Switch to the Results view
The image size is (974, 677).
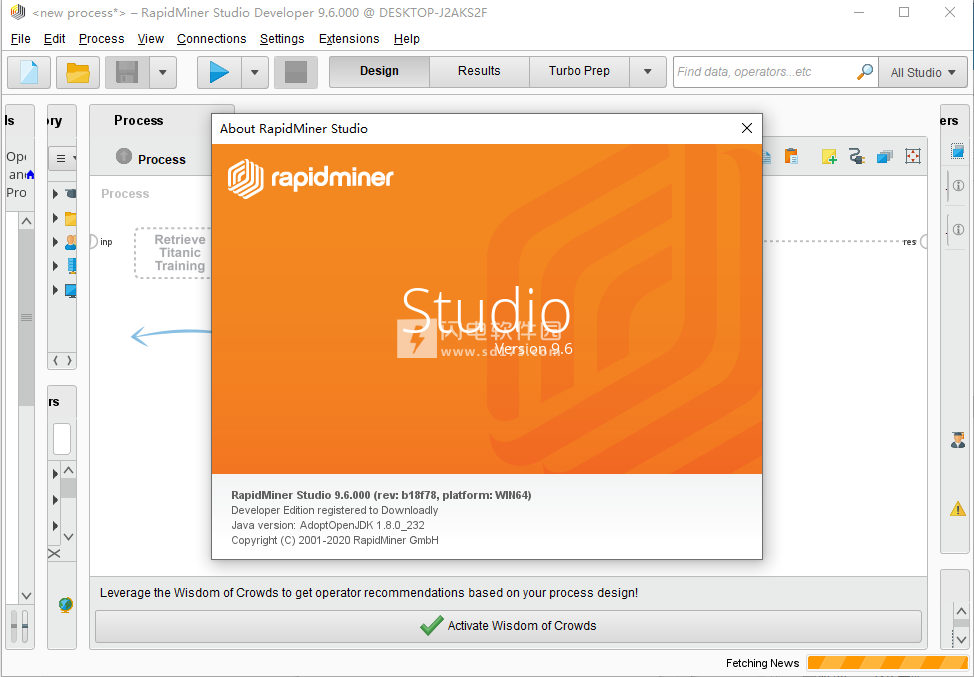[x=479, y=71]
